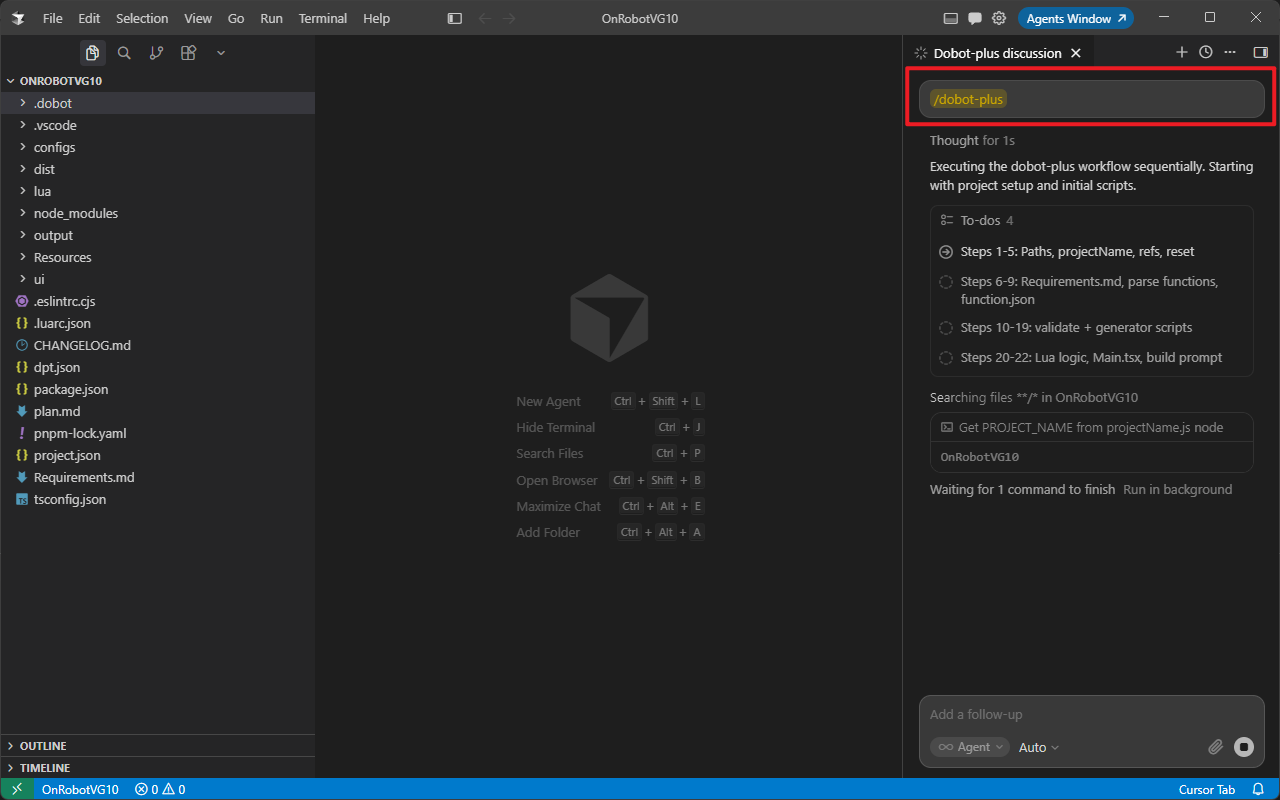Expand the configs folder

(157, 147)
